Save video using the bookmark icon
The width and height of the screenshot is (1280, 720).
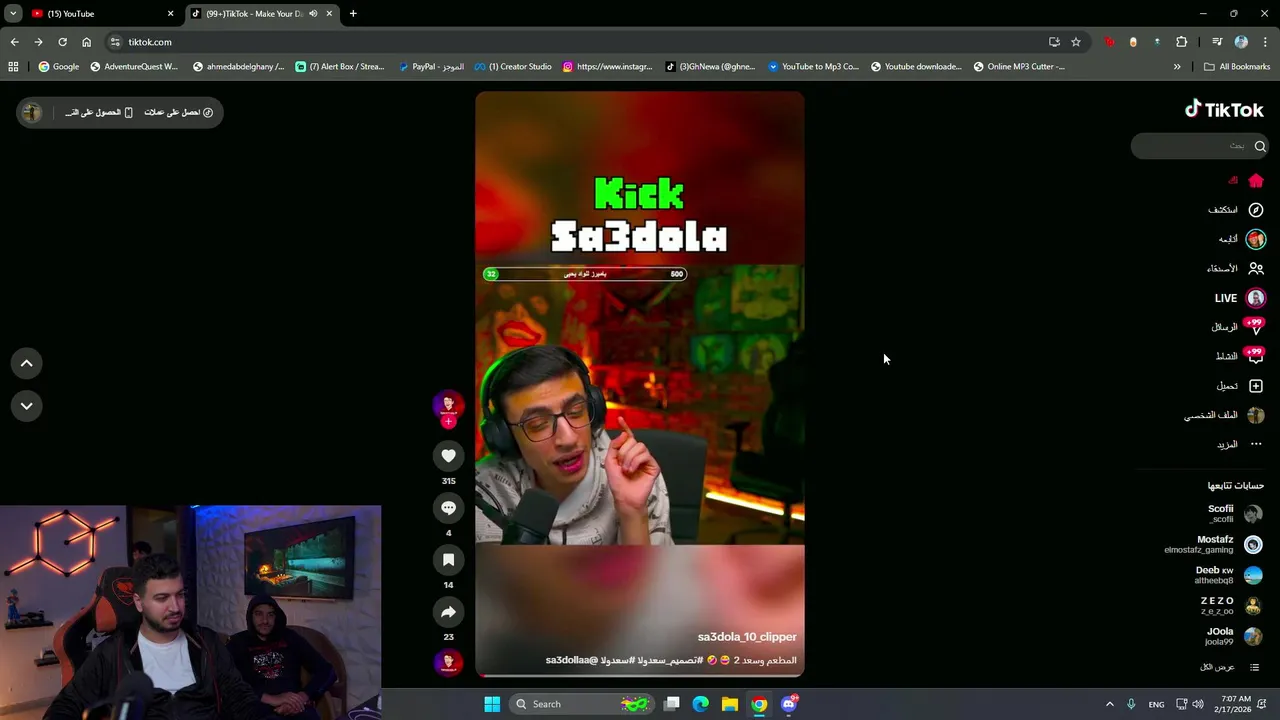point(448,560)
